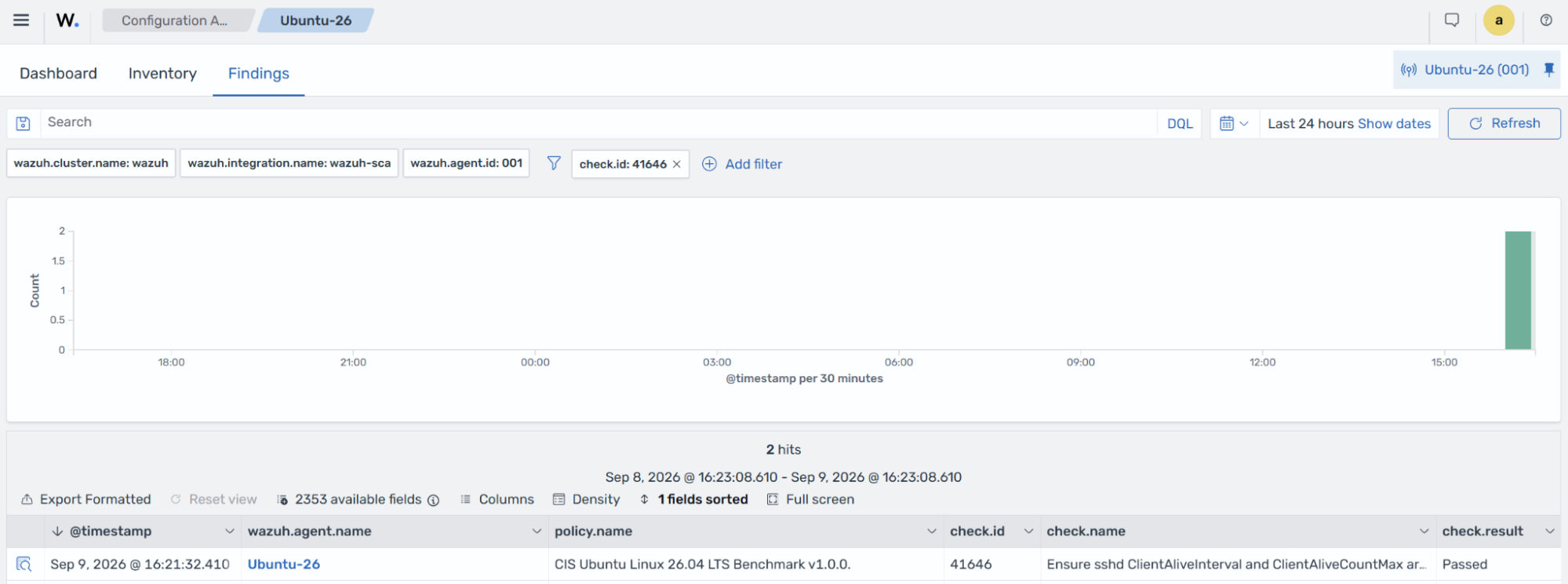The height and width of the screenshot is (584, 1568).
Task: Switch to the Inventory tab
Action: [162, 73]
